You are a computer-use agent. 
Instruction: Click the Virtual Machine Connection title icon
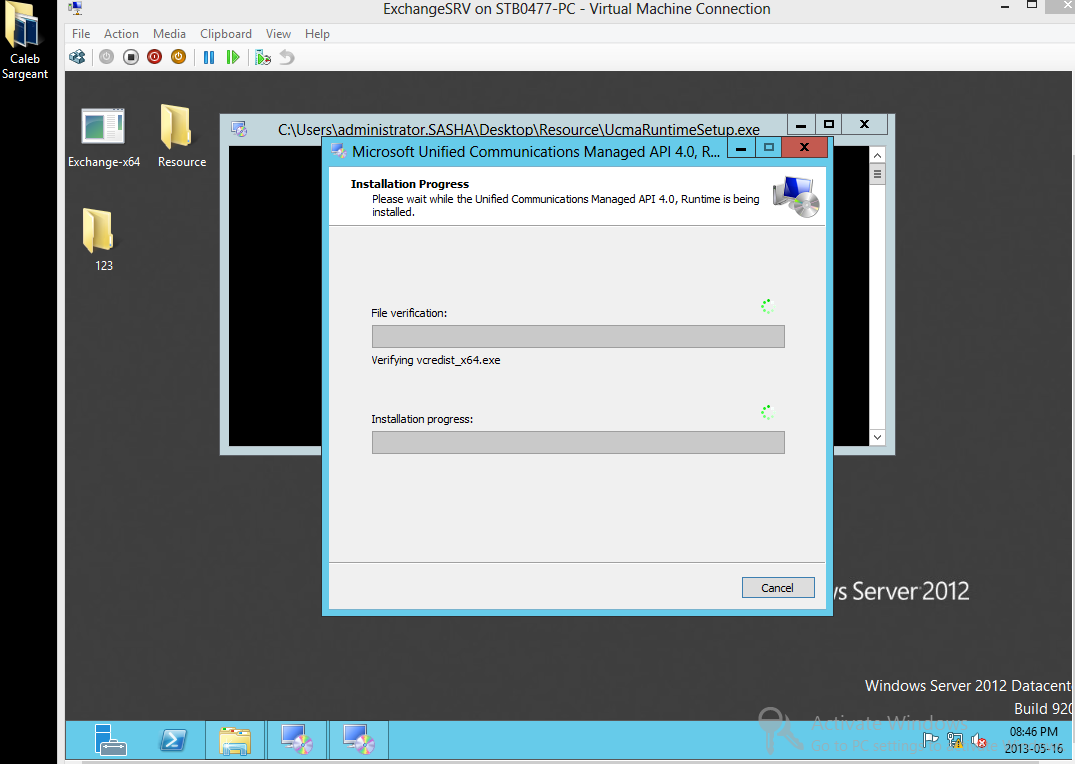tap(76, 8)
